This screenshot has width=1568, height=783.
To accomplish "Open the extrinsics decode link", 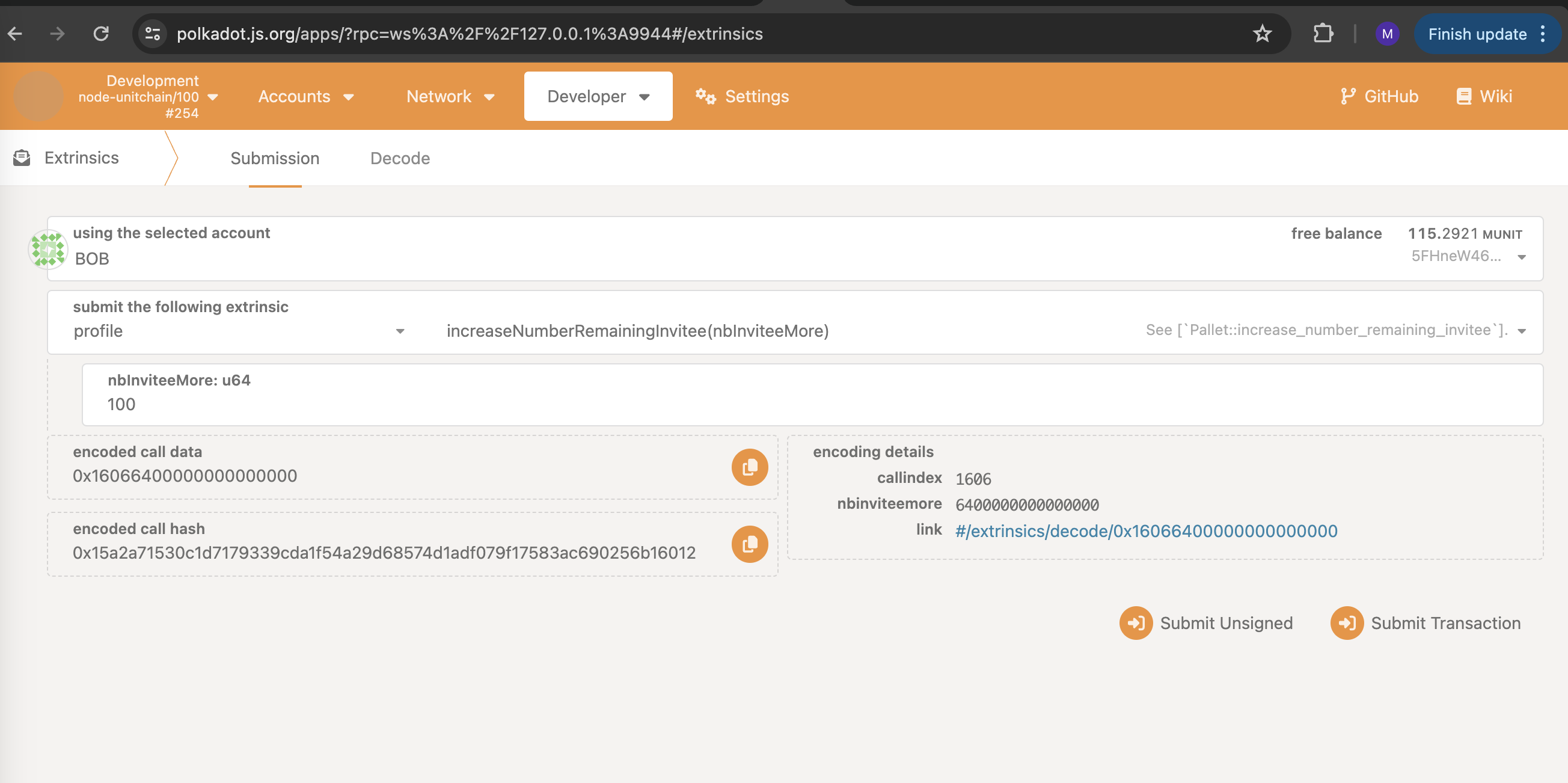I will (x=1145, y=531).
